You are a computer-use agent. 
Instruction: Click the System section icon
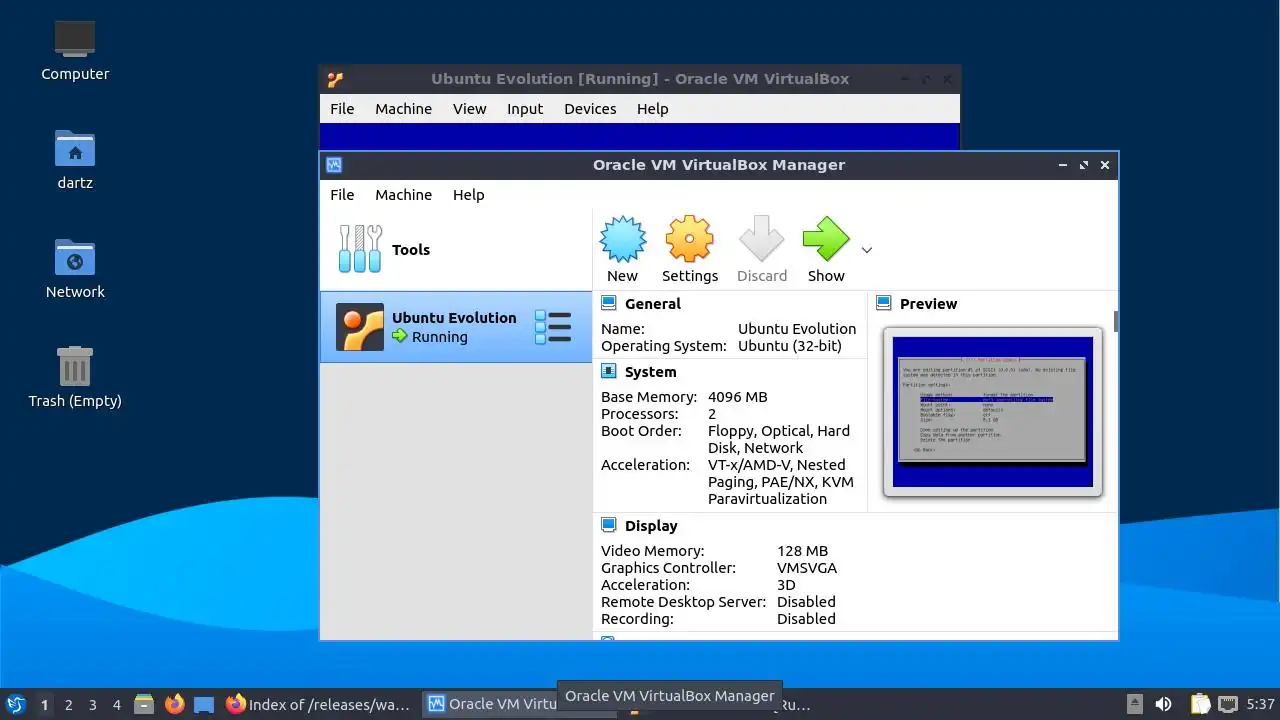tap(608, 371)
